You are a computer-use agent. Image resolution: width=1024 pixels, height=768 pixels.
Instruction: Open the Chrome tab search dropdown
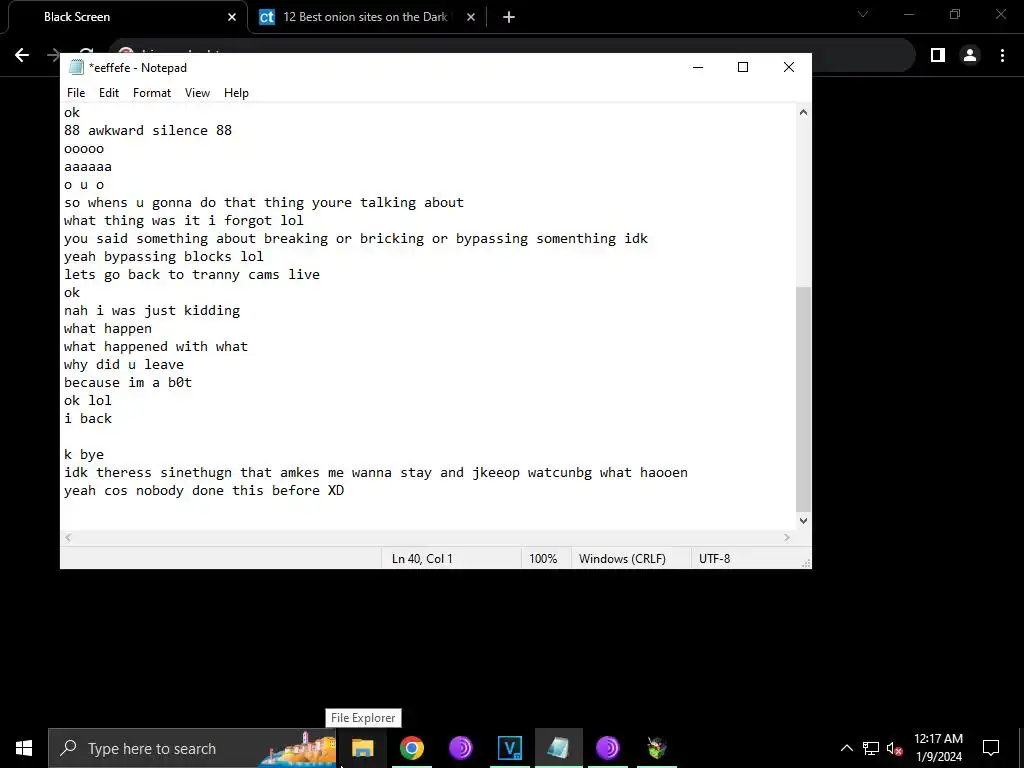click(x=863, y=14)
